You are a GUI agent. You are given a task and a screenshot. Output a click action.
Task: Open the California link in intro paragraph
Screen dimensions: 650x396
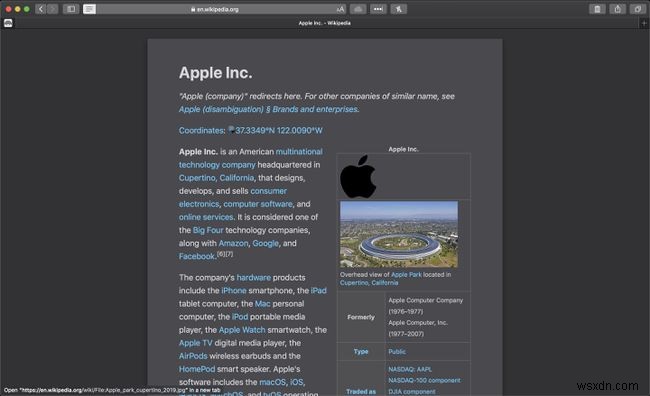237,178
